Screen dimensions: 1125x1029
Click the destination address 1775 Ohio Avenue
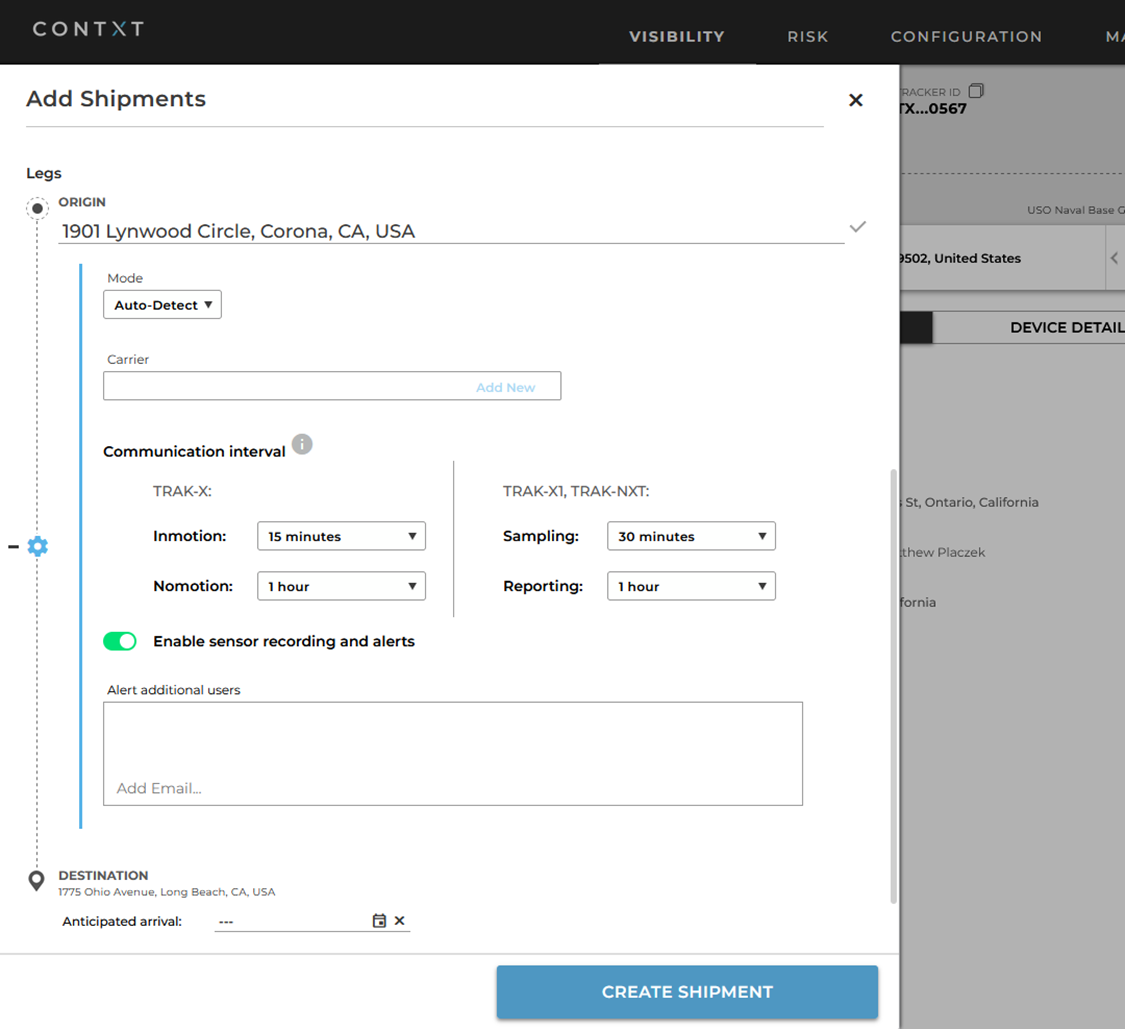tap(166, 892)
